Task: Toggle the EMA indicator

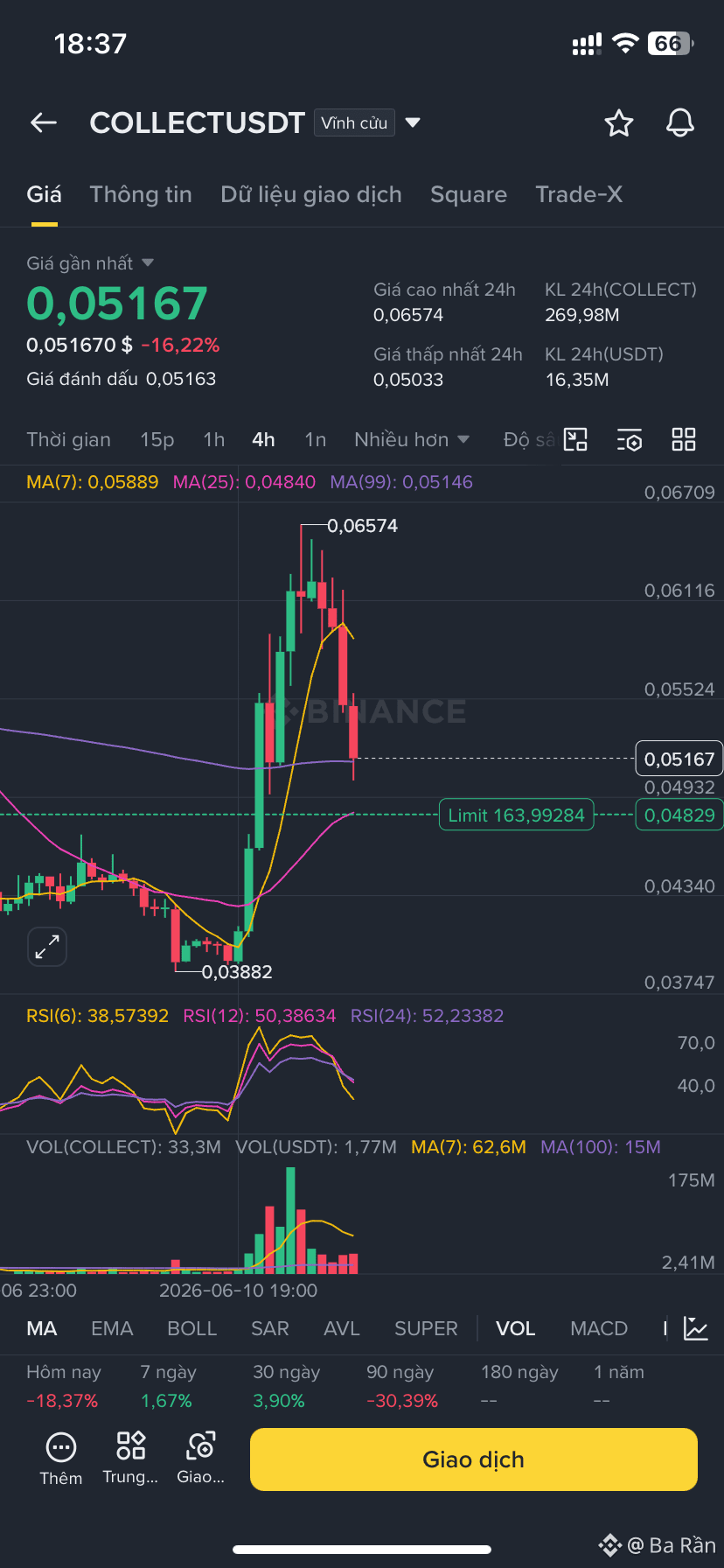Action: (112, 1328)
